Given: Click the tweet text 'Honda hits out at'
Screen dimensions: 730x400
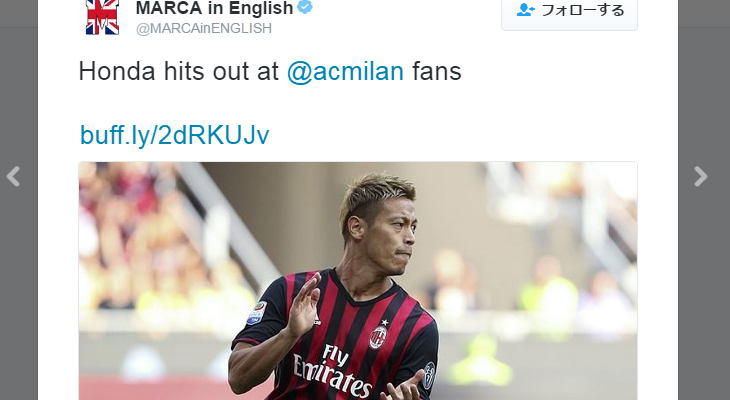Looking at the screenshot, I should 178,71.
